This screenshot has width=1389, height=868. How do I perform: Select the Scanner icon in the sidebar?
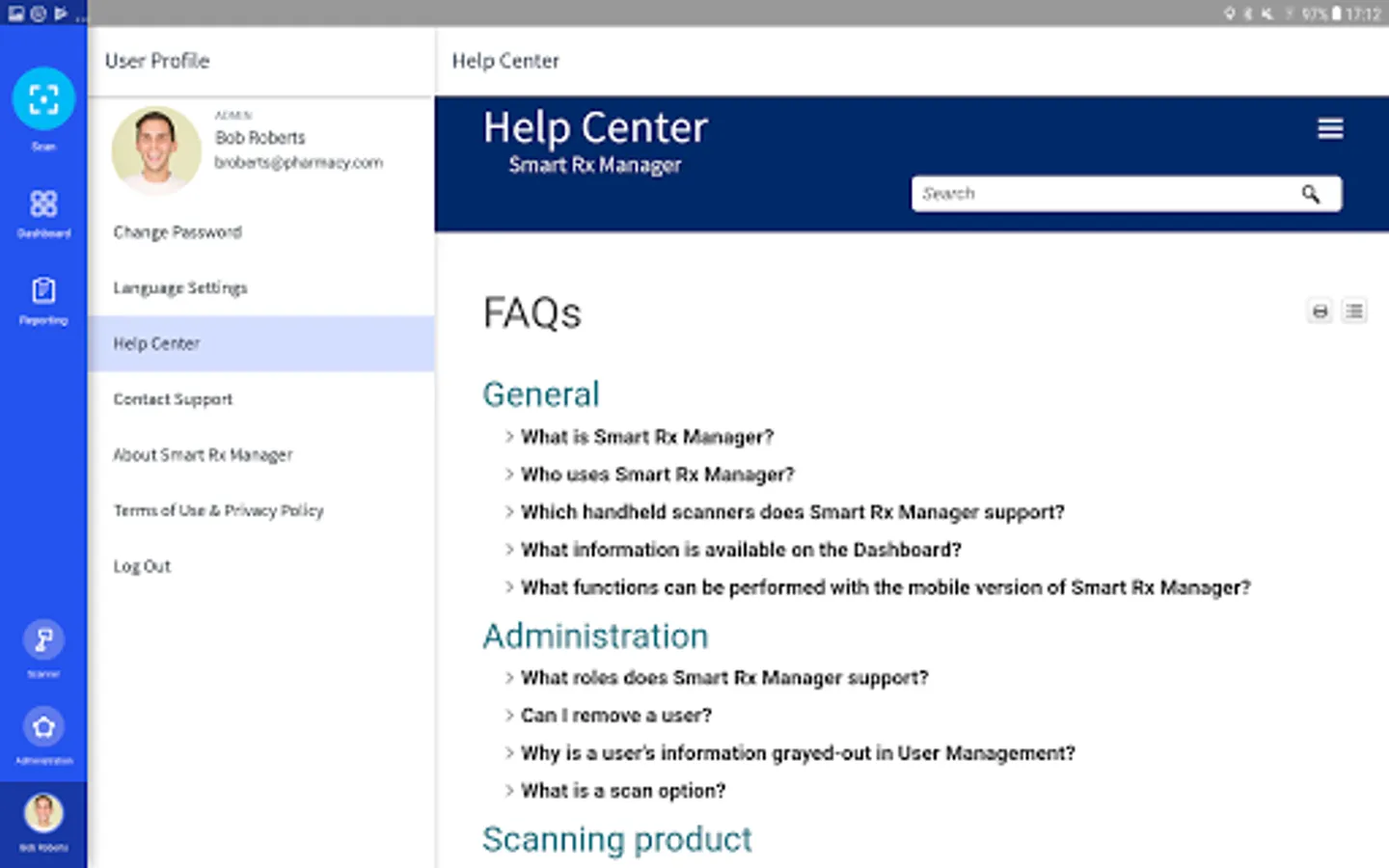point(43,639)
